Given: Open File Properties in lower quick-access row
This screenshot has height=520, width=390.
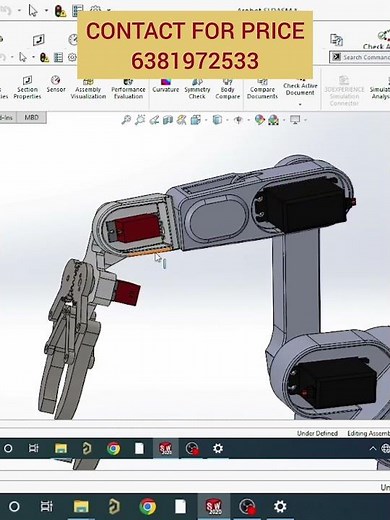Looking at the screenshot, I should point(58,58).
